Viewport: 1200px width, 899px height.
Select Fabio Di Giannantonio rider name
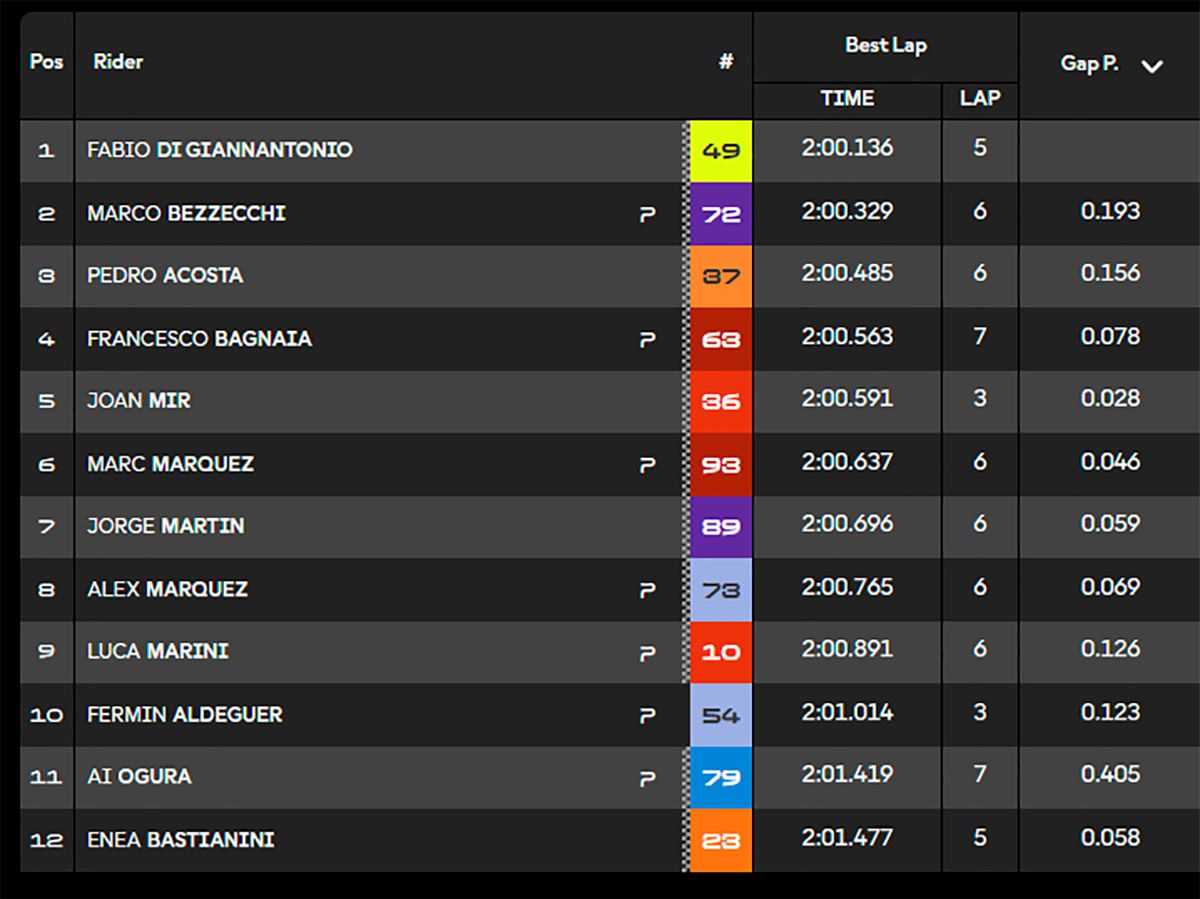coord(219,150)
